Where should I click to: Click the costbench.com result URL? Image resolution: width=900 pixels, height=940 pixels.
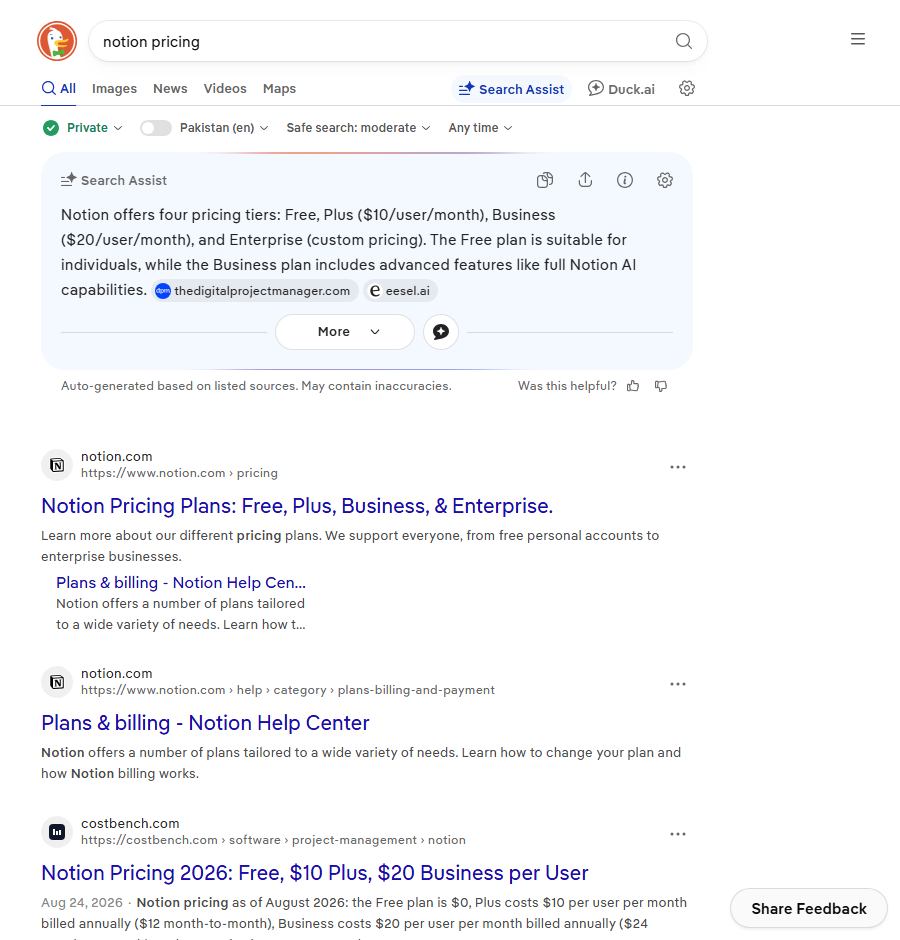point(273,840)
